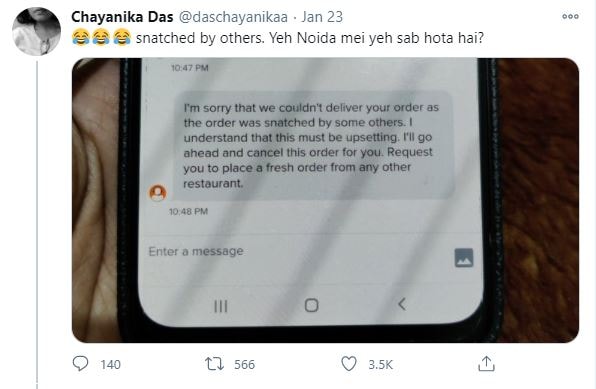Image resolution: width=596 pixels, height=389 pixels.
Task: Open the Jan 23 timestamp link
Action: click(x=322, y=17)
